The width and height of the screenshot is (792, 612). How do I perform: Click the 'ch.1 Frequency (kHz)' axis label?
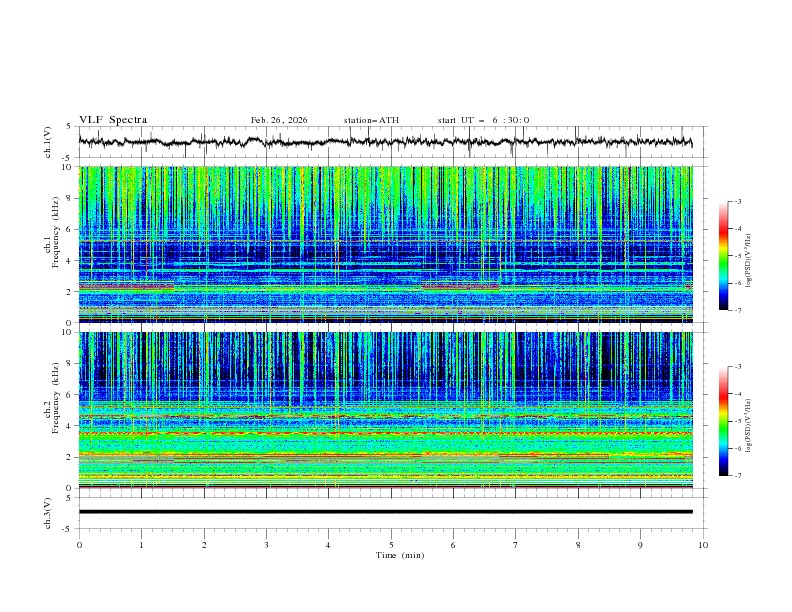(52, 244)
